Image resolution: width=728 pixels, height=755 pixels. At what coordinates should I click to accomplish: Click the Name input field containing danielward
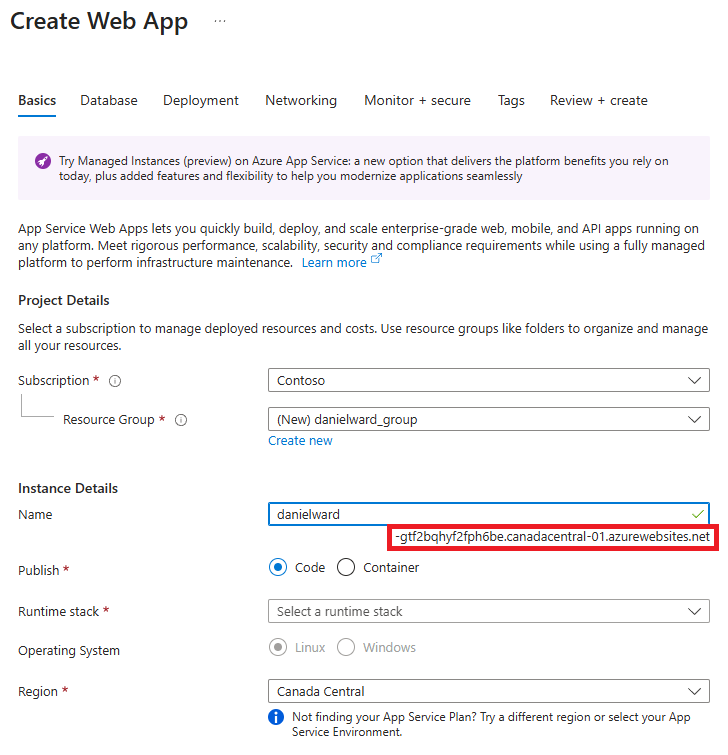click(489, 514)
